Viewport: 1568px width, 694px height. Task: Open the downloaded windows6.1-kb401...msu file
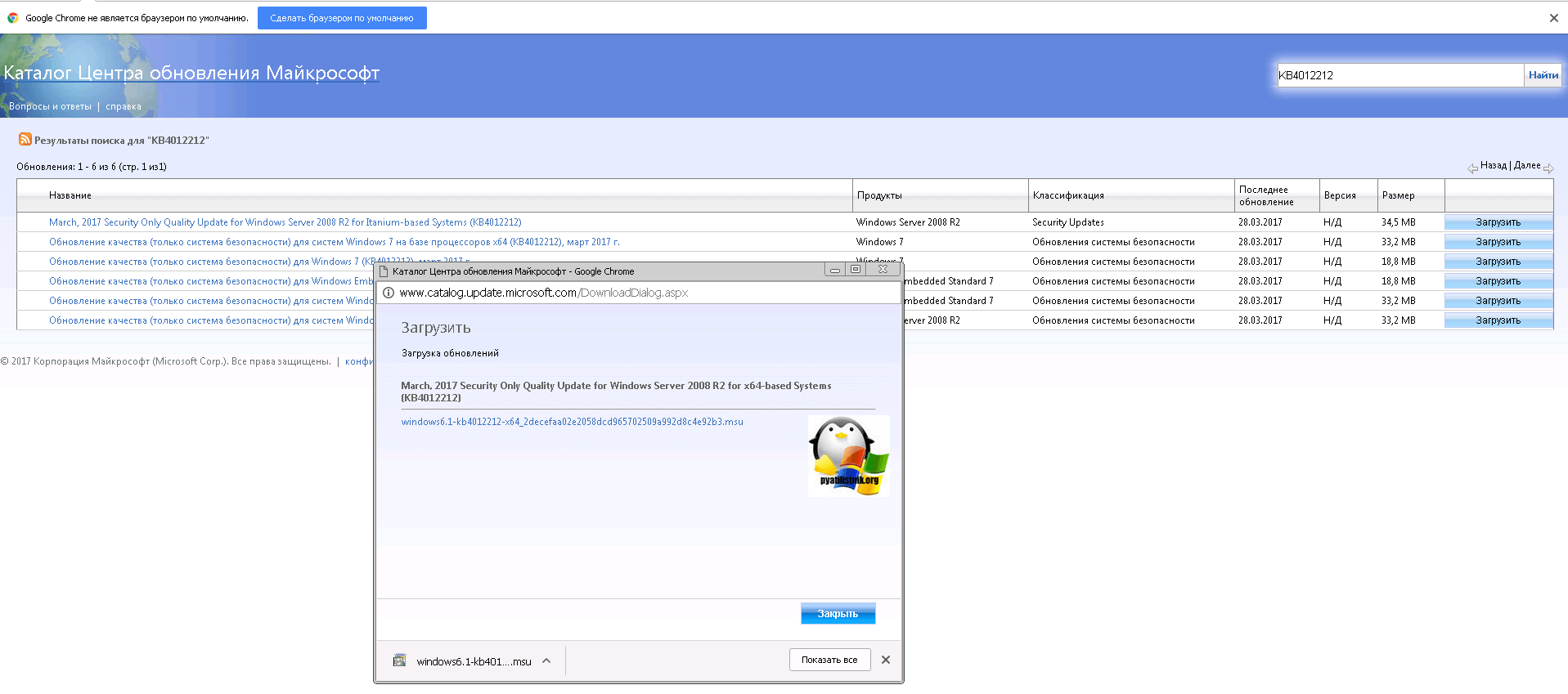coord(474,661)
